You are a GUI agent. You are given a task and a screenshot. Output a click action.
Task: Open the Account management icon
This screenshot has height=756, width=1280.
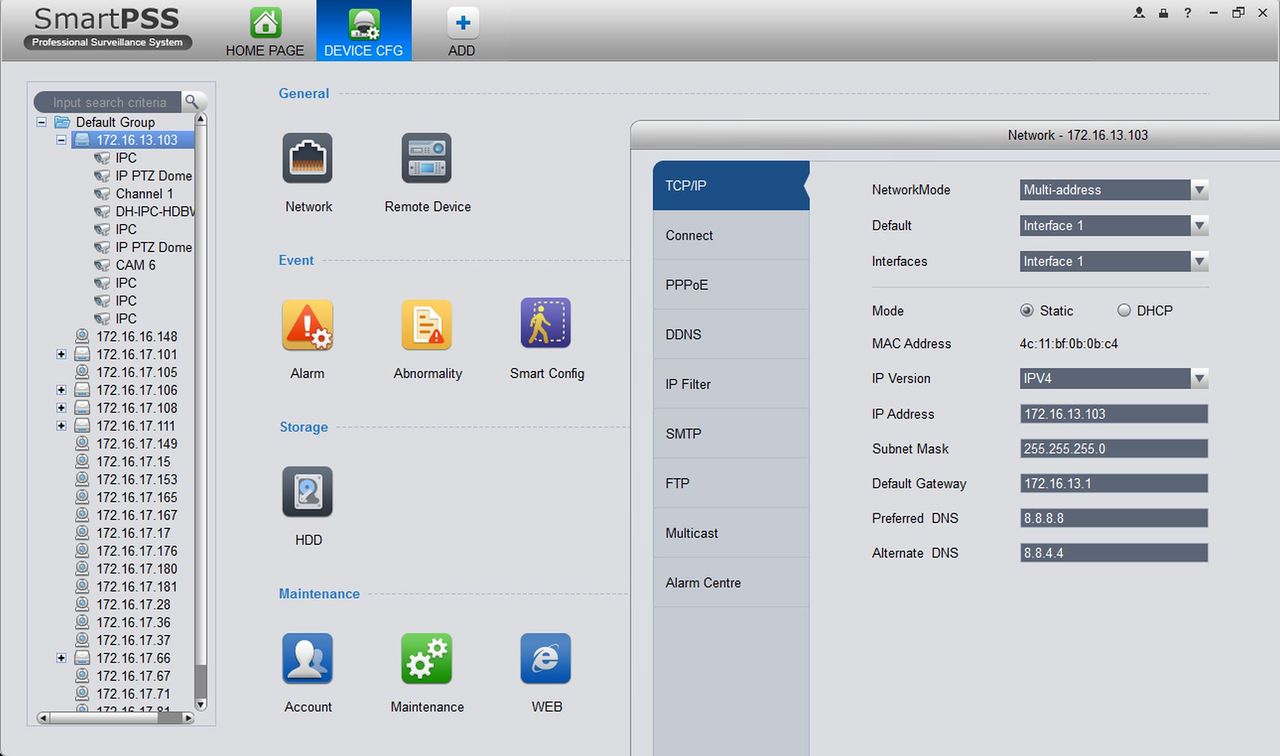point(308,659)
